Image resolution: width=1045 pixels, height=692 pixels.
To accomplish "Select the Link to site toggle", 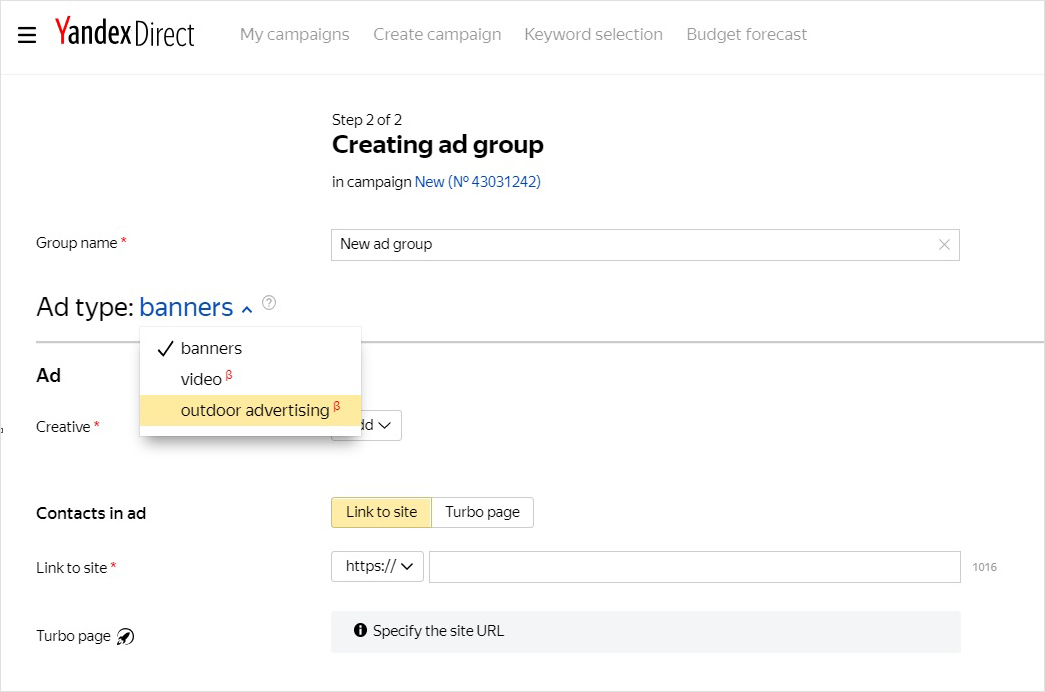I will click(x=381, y=512).
